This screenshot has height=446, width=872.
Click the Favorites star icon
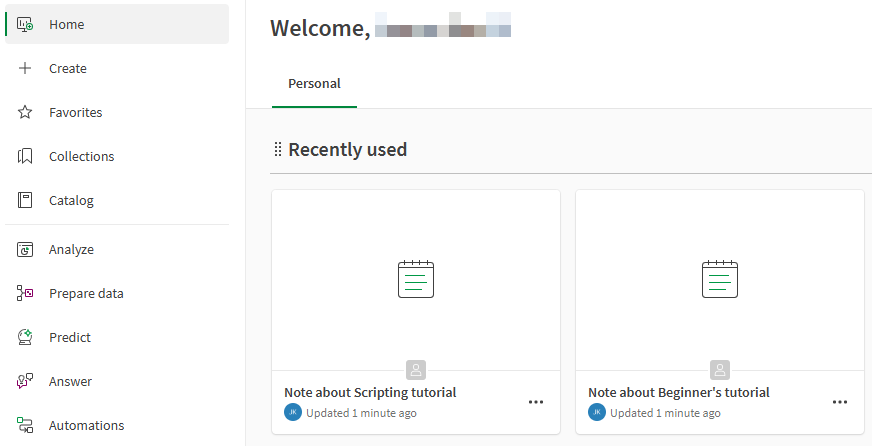tap(26, 112)
